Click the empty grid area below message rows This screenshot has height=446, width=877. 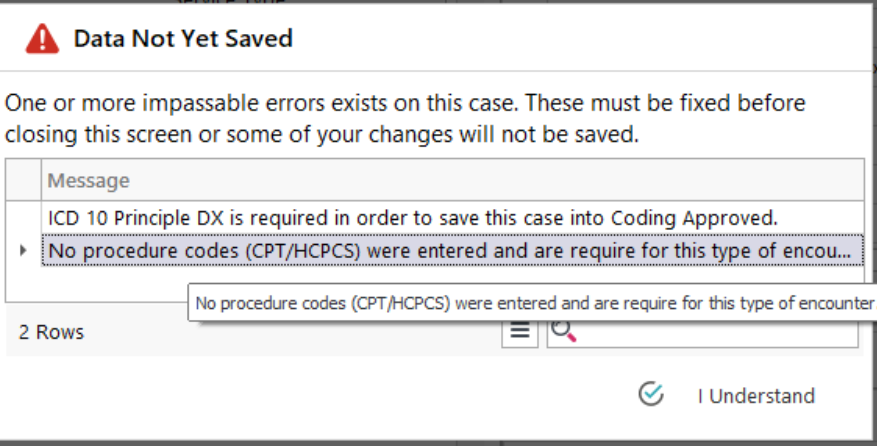pos(95,284)
